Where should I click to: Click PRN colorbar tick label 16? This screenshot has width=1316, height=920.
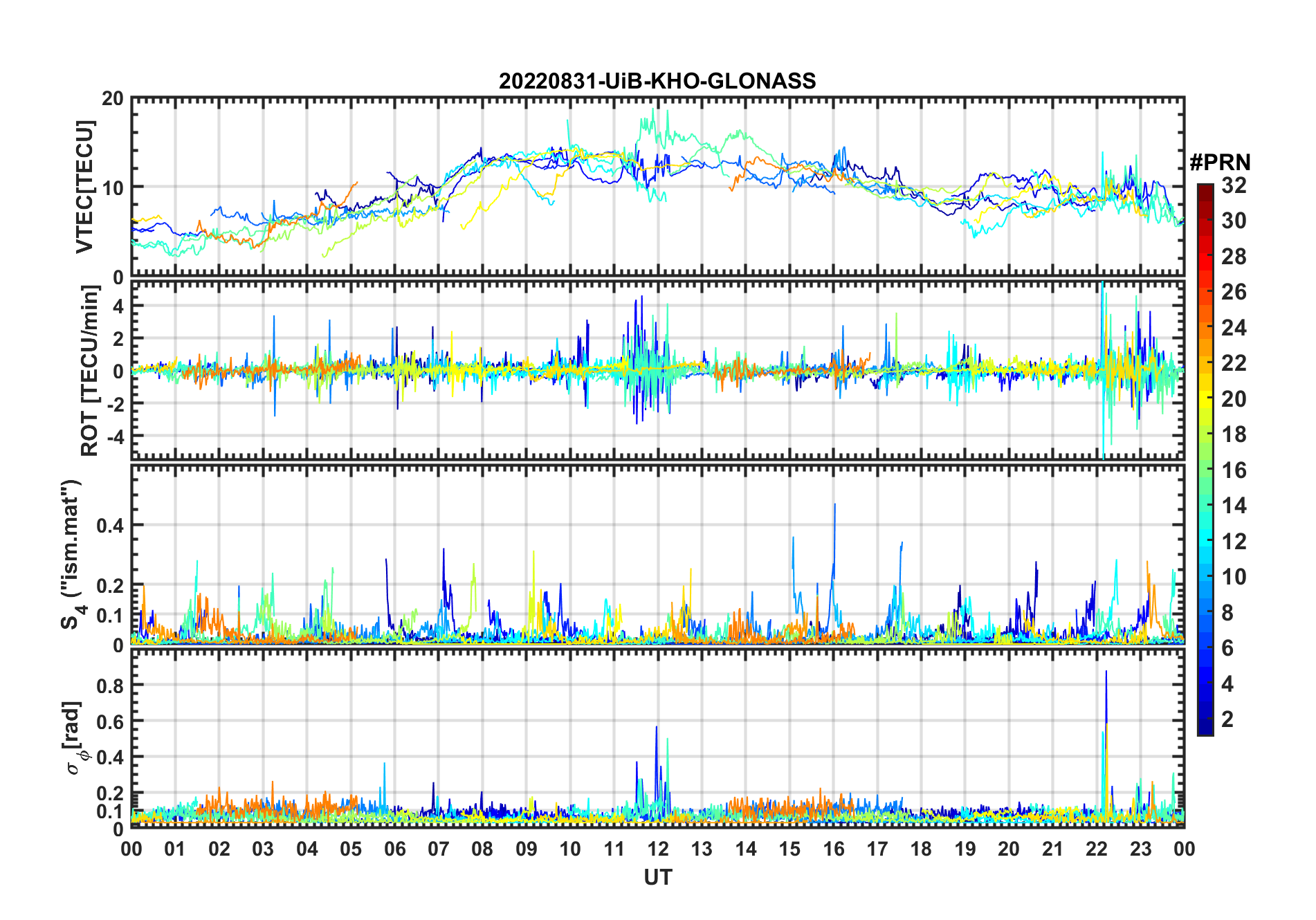pyautogui.click(x=1234, y=470)
